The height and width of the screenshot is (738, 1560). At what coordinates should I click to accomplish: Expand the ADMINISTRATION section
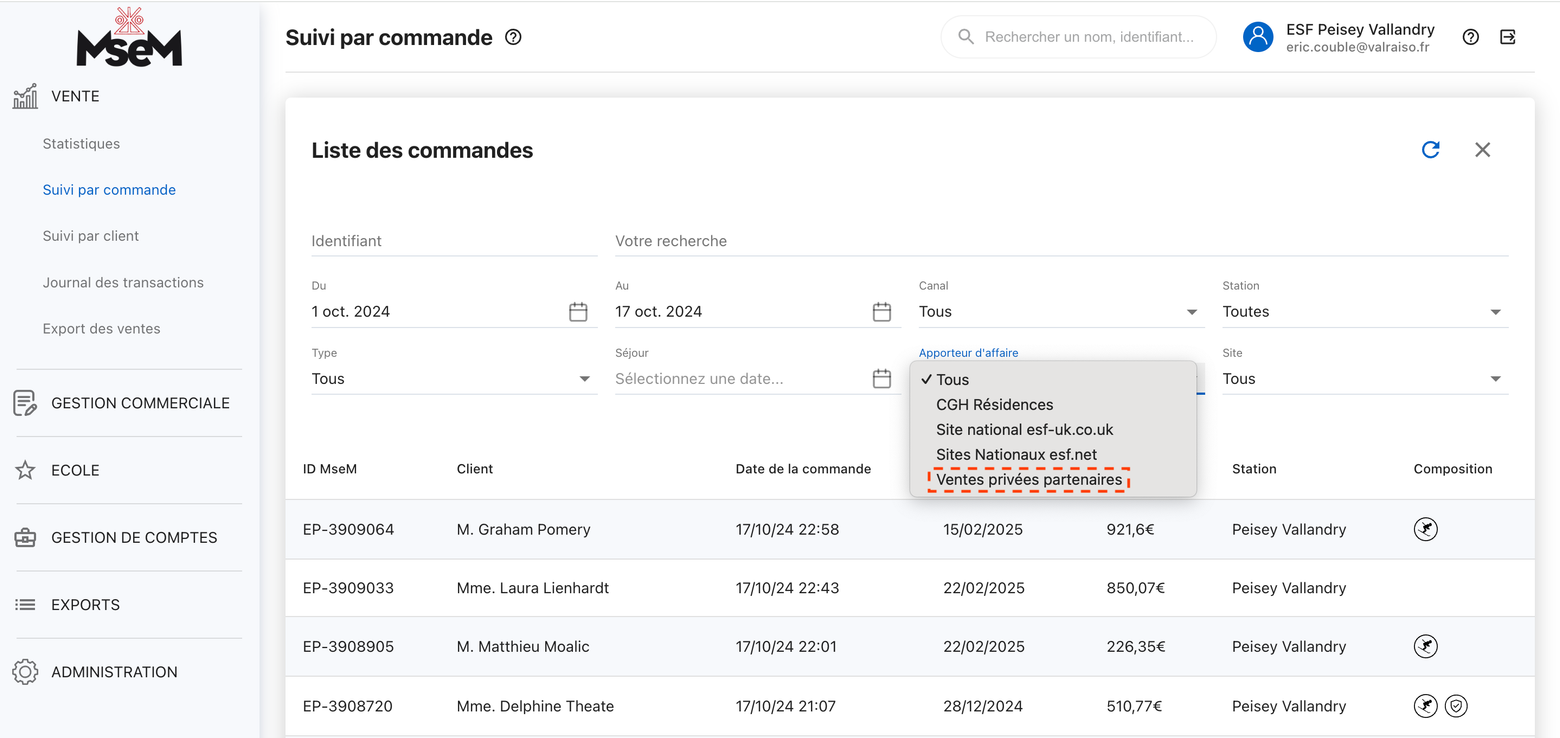(x=114, y=672)
